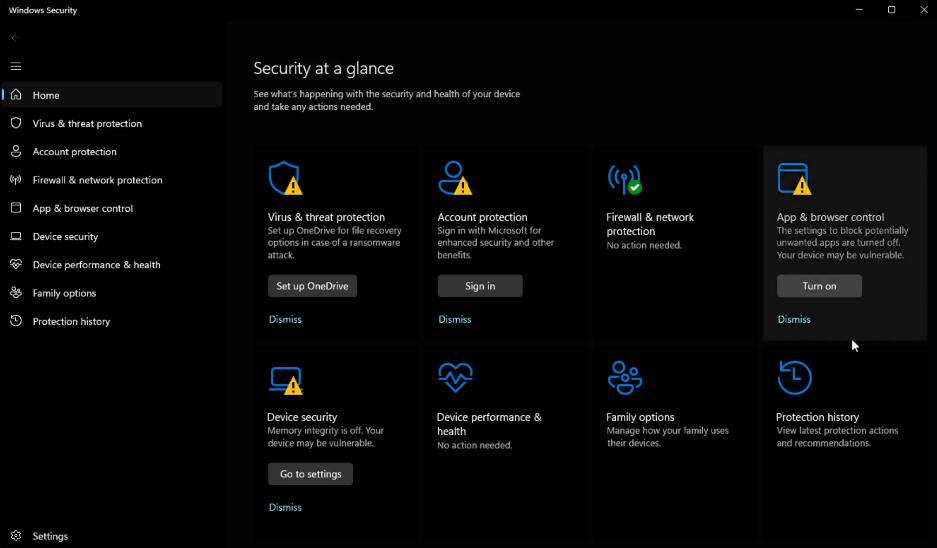
Task: Select Firewall & network protection sidebar label
Action: [97, 180]
